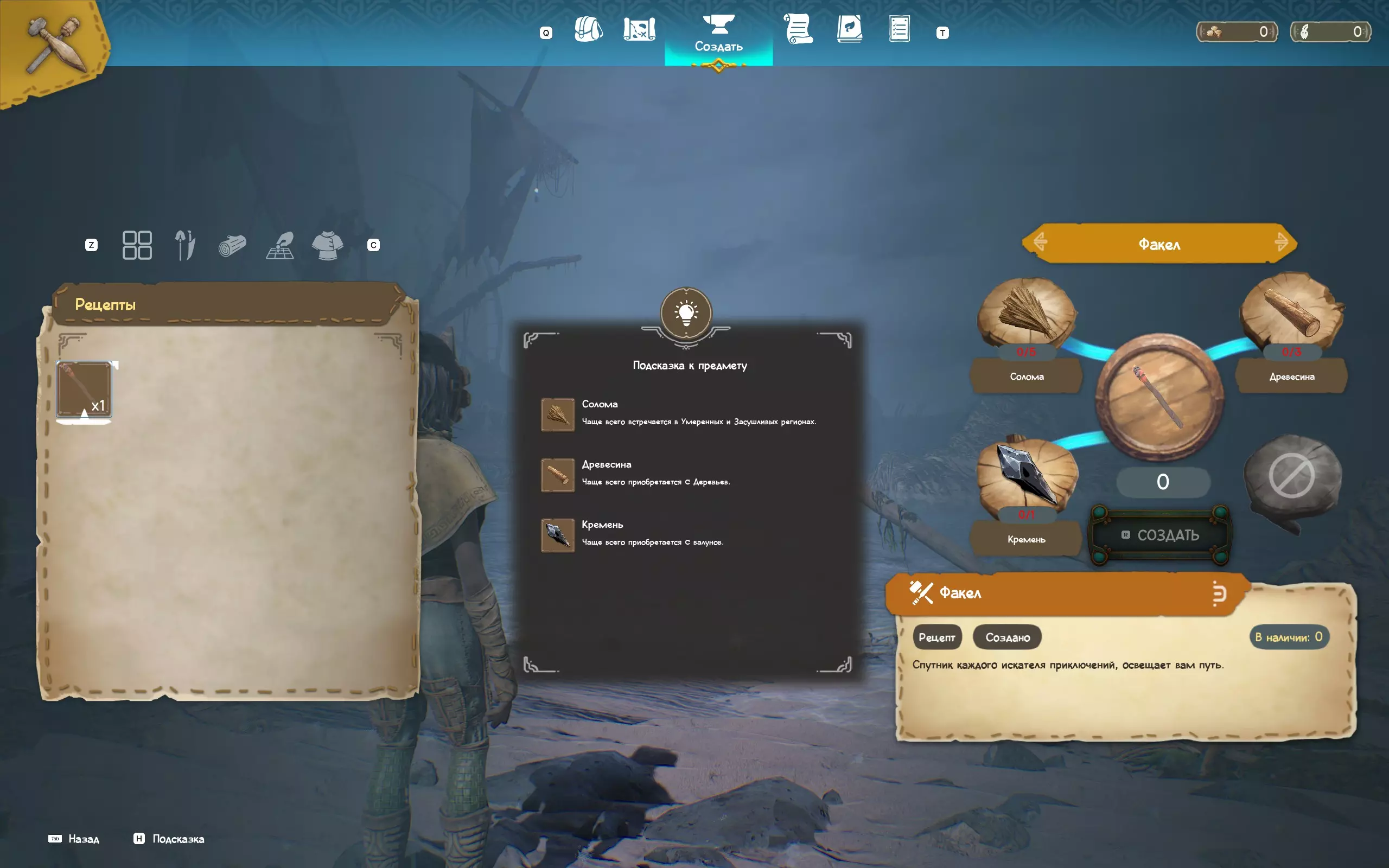Toggle the Создано tag filter
The image size is (1389, 868).
pos(1008,637)
